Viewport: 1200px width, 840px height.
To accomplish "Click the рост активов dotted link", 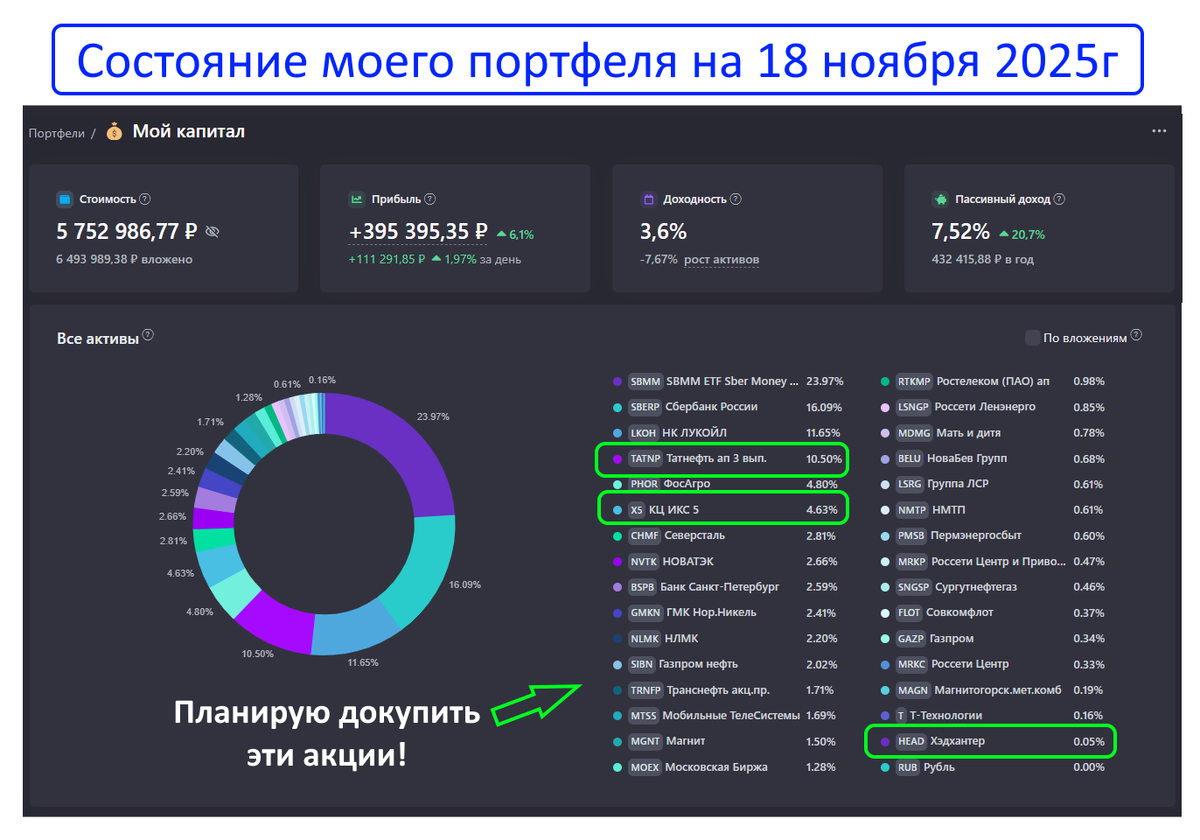I will coord(722,260).
